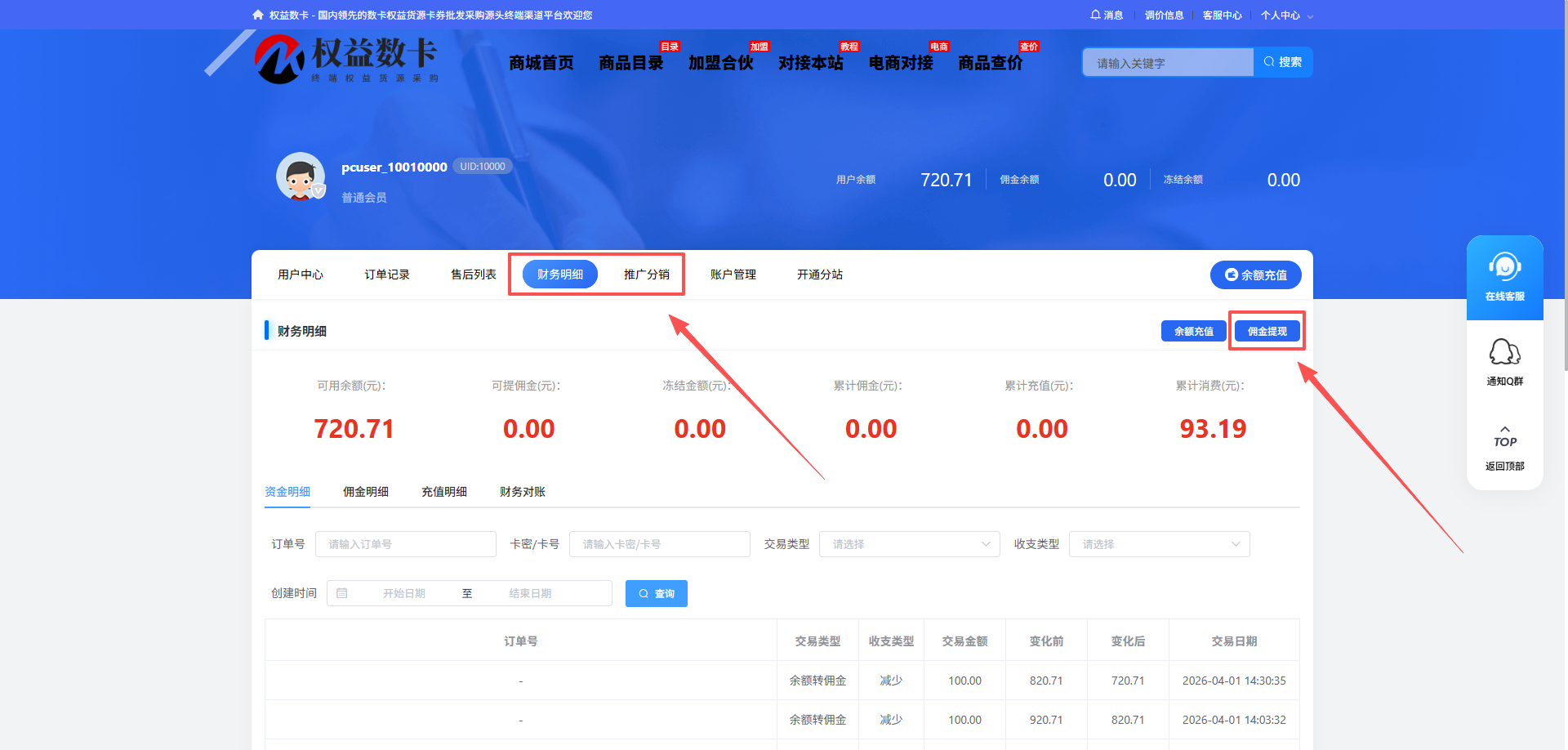Image resolution: width=1568 pixels, height=750 pixels.
Task: Click the 订单号 input field
Action: click(405, 543)
